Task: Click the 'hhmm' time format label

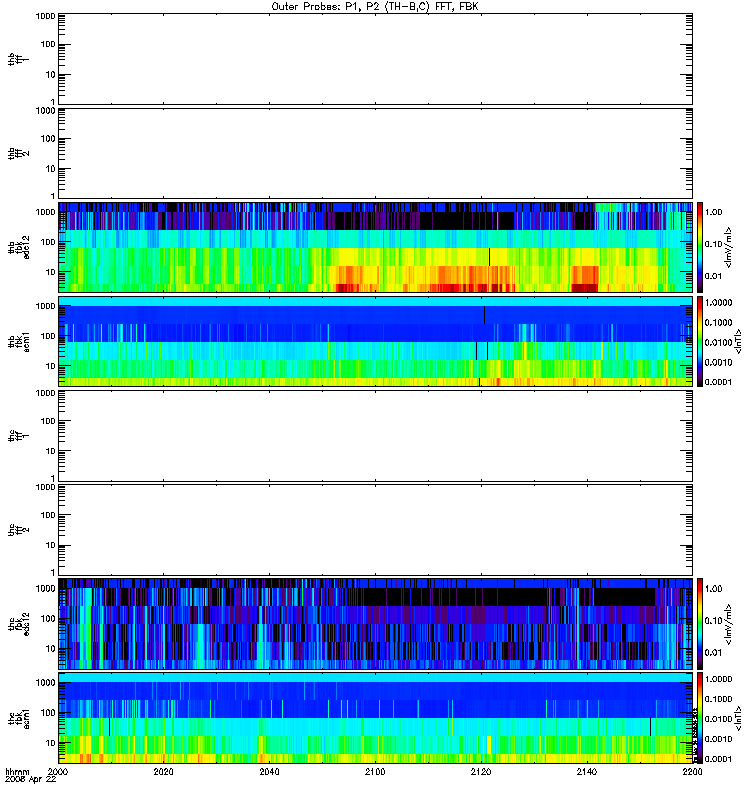Action: (x=17, y=771)
